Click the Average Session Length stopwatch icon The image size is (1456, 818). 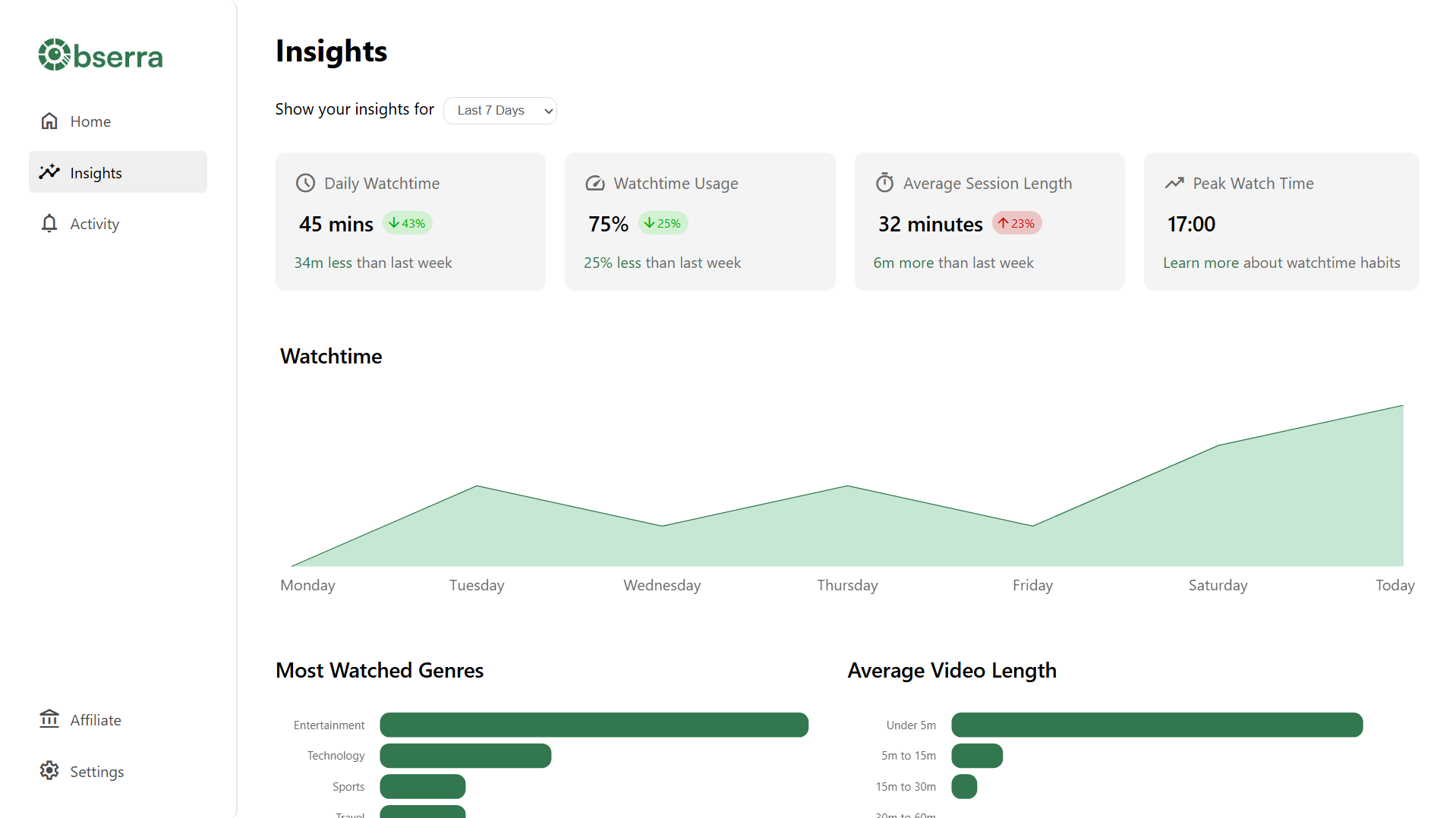coord(884,183)
